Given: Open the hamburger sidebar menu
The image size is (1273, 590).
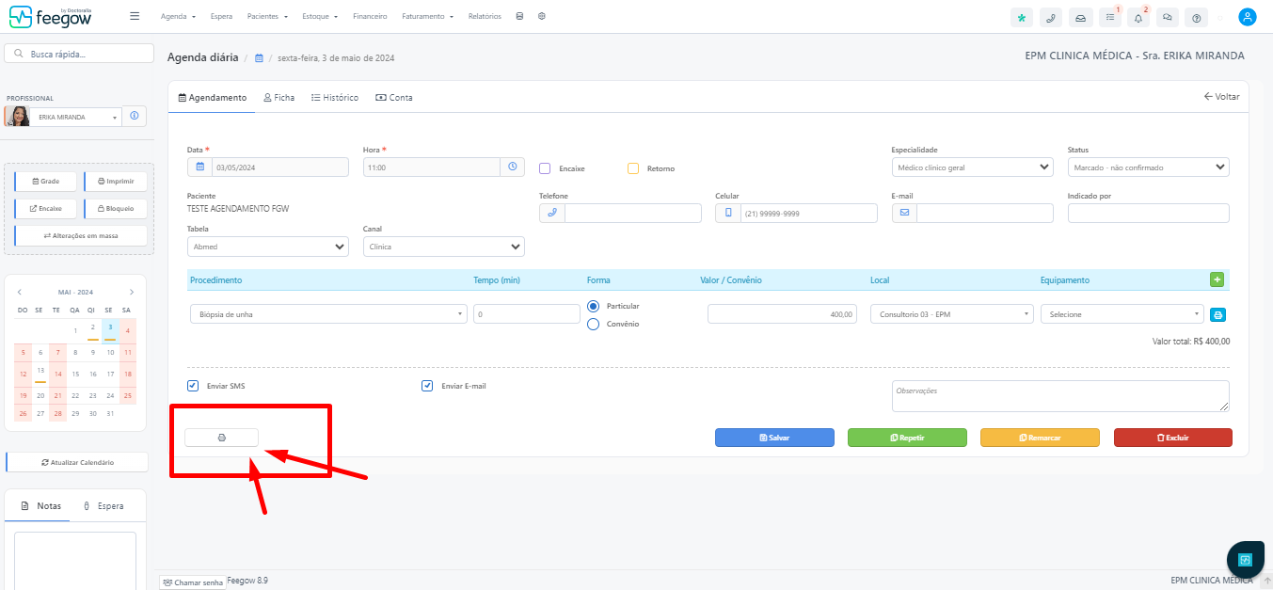Looking at the screenshot, I should (x=134, y=16).
